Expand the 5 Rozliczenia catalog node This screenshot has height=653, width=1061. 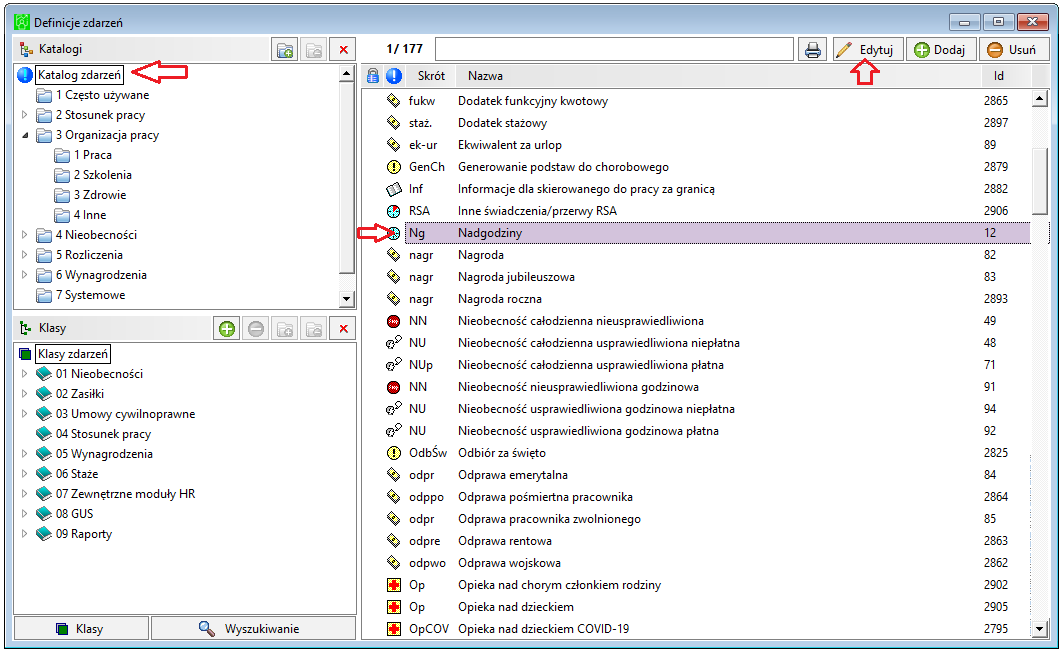[x=25, y=255]
